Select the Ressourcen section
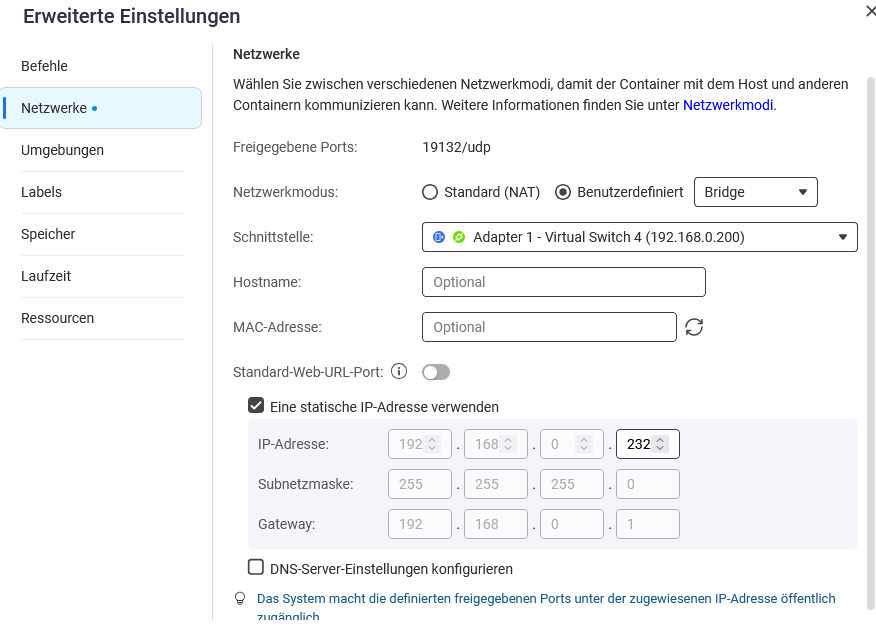 click(x=57, y=318)
